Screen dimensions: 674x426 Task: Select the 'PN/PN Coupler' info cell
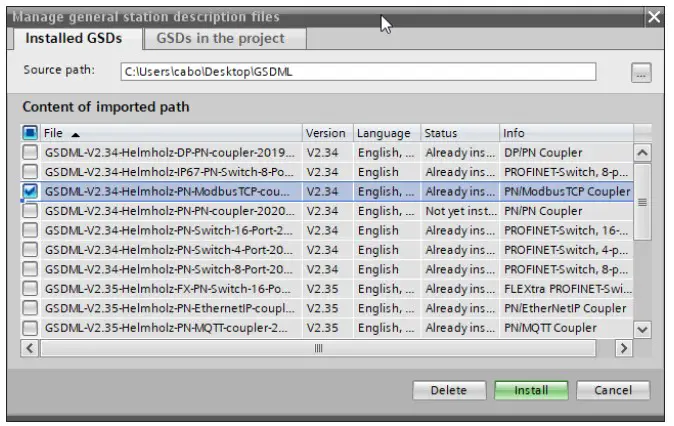click(x=566, y=211)
